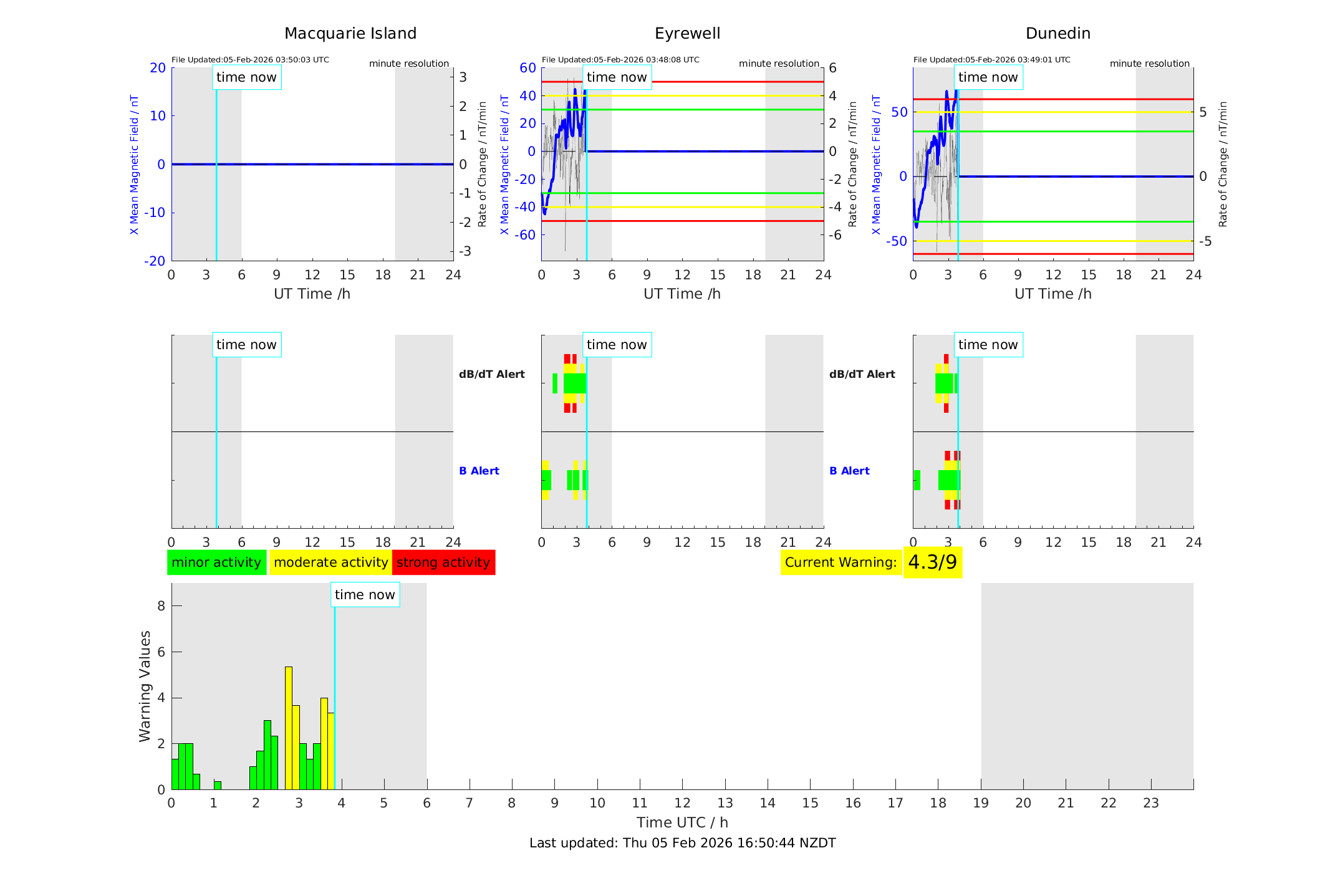Click the 4.3/9 current warning value

[932, 562]
